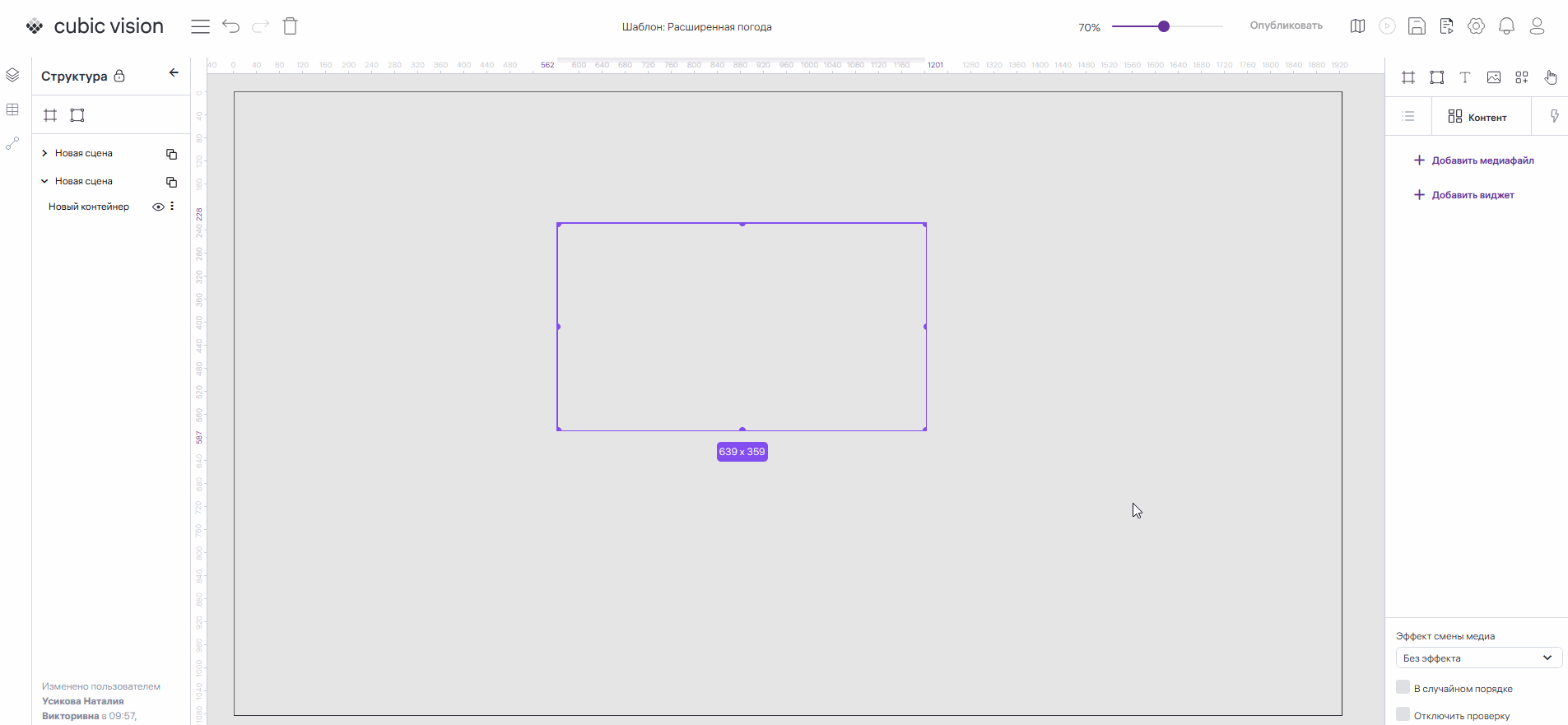Click the trash delete icon
The height and width of the screenshot is (725, 1568).
[290, 26]
